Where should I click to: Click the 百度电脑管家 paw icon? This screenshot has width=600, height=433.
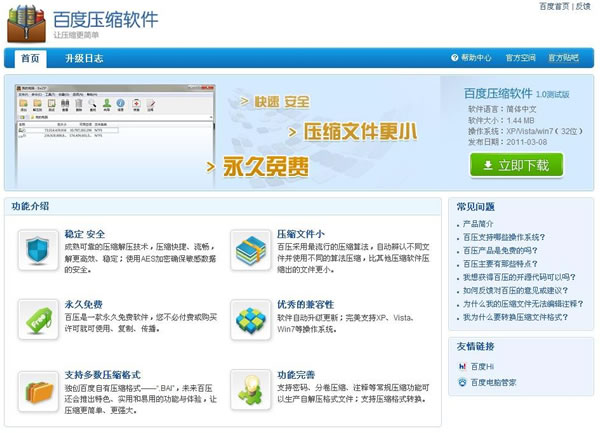(462, 382)
